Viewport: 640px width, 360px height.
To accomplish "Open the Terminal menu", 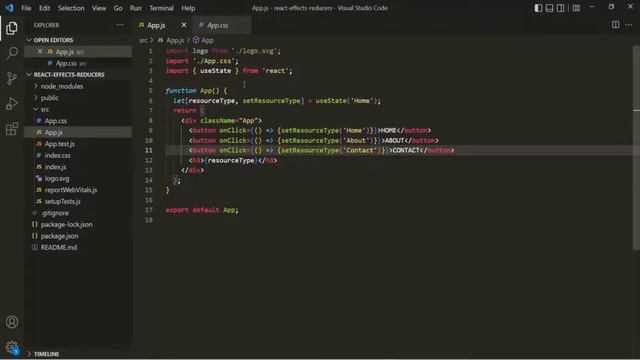I will pos(161,8).
